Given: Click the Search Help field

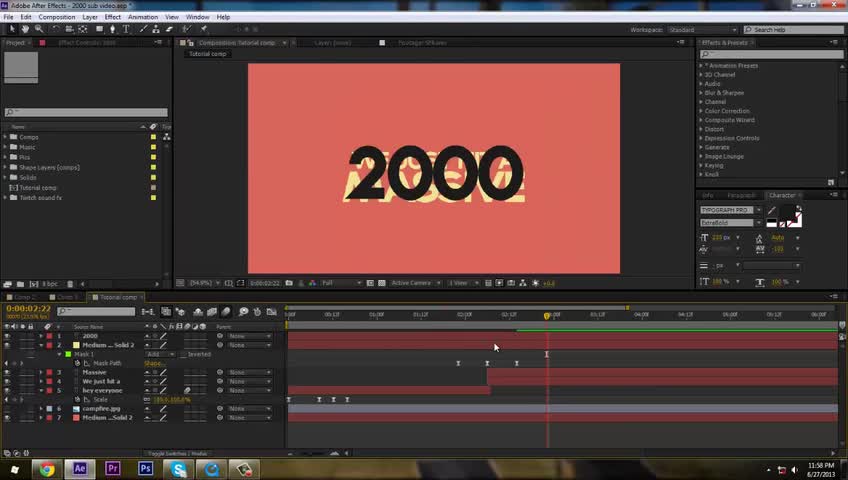Looking at the screenshot, I should pyautogui.click(x=793, y=30).
